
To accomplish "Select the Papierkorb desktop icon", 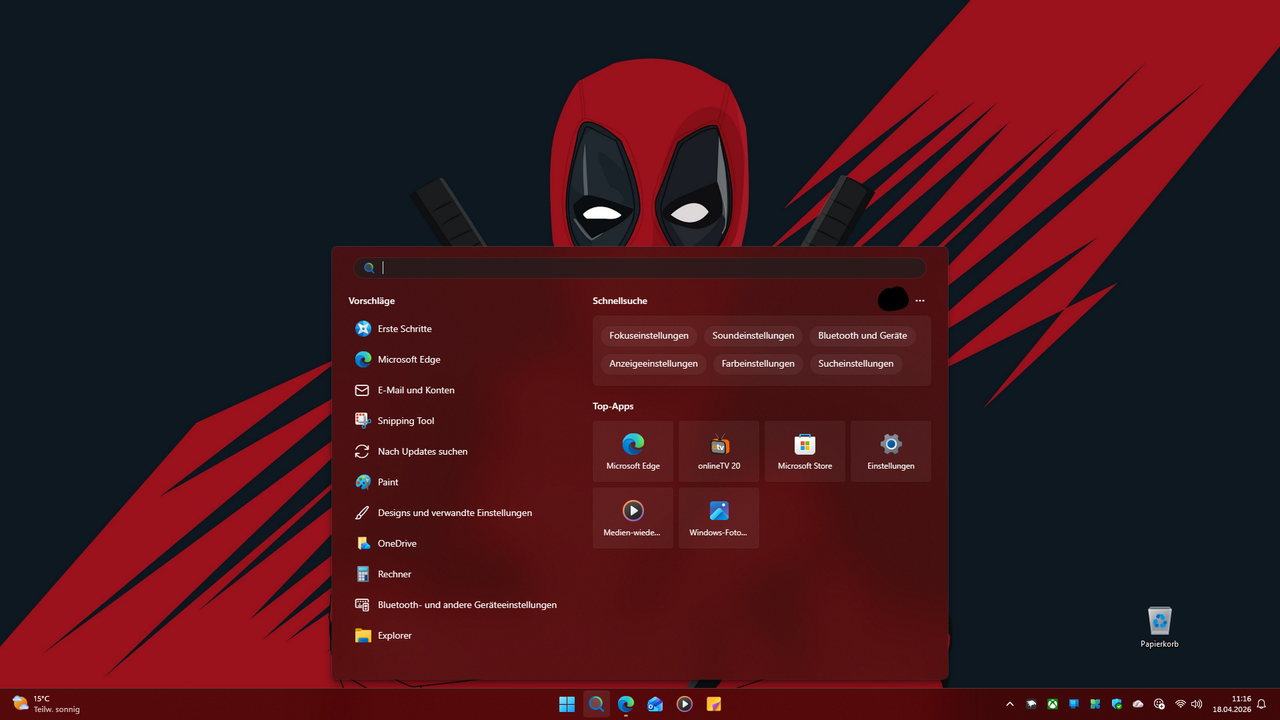I will click(1160, 627).
